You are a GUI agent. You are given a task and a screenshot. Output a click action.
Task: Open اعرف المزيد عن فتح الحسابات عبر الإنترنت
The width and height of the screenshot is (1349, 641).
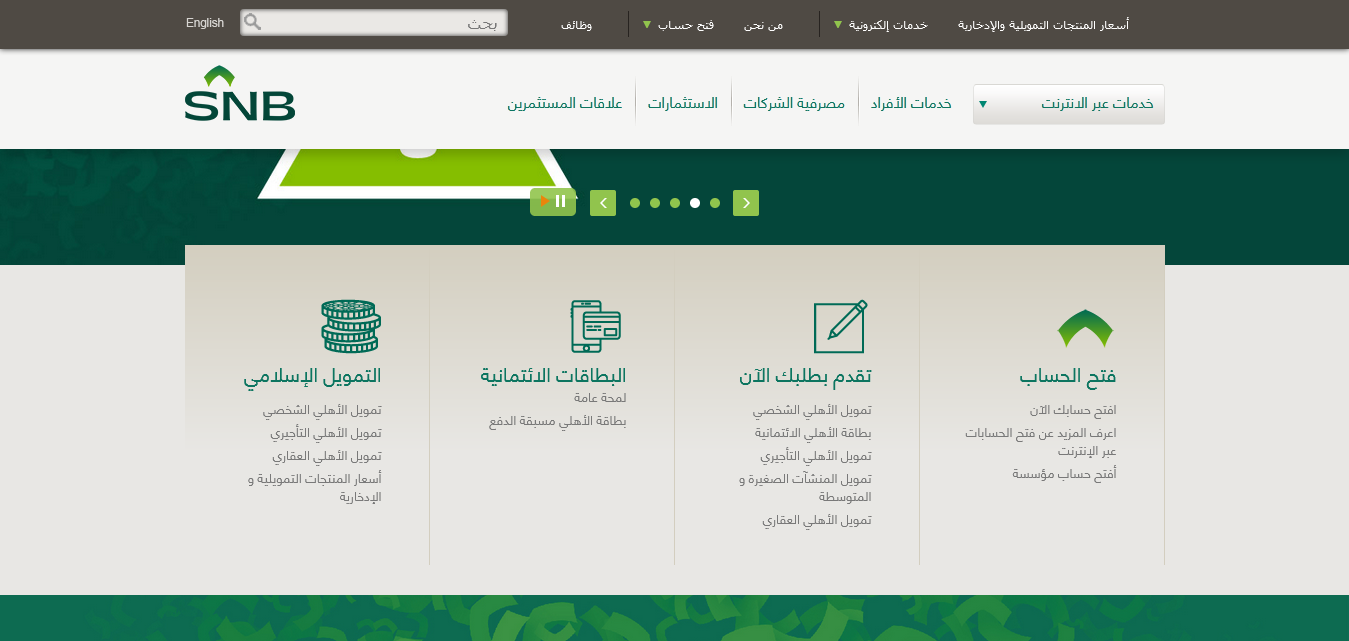tap(1041, 442)
